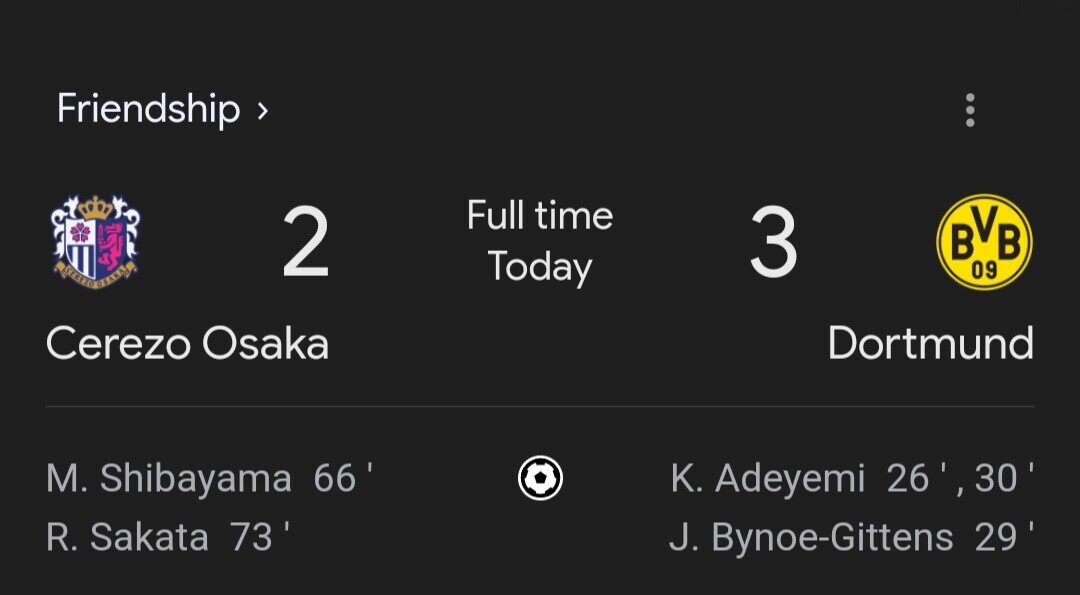Click the Borussia Dortmund BVB logo
1080x595 pixels.
pos(984,242)
